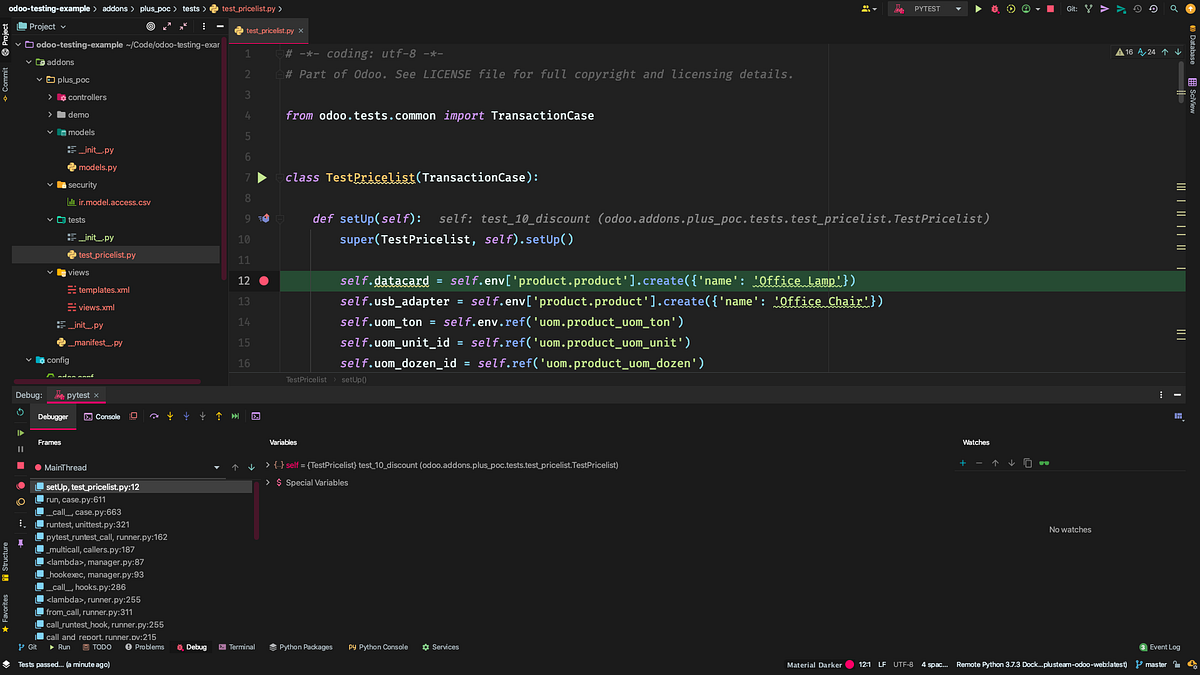Open the Problems tool window
This screenshot has width=1200, height=675.
pyautogui.click(x=143, y=647)
